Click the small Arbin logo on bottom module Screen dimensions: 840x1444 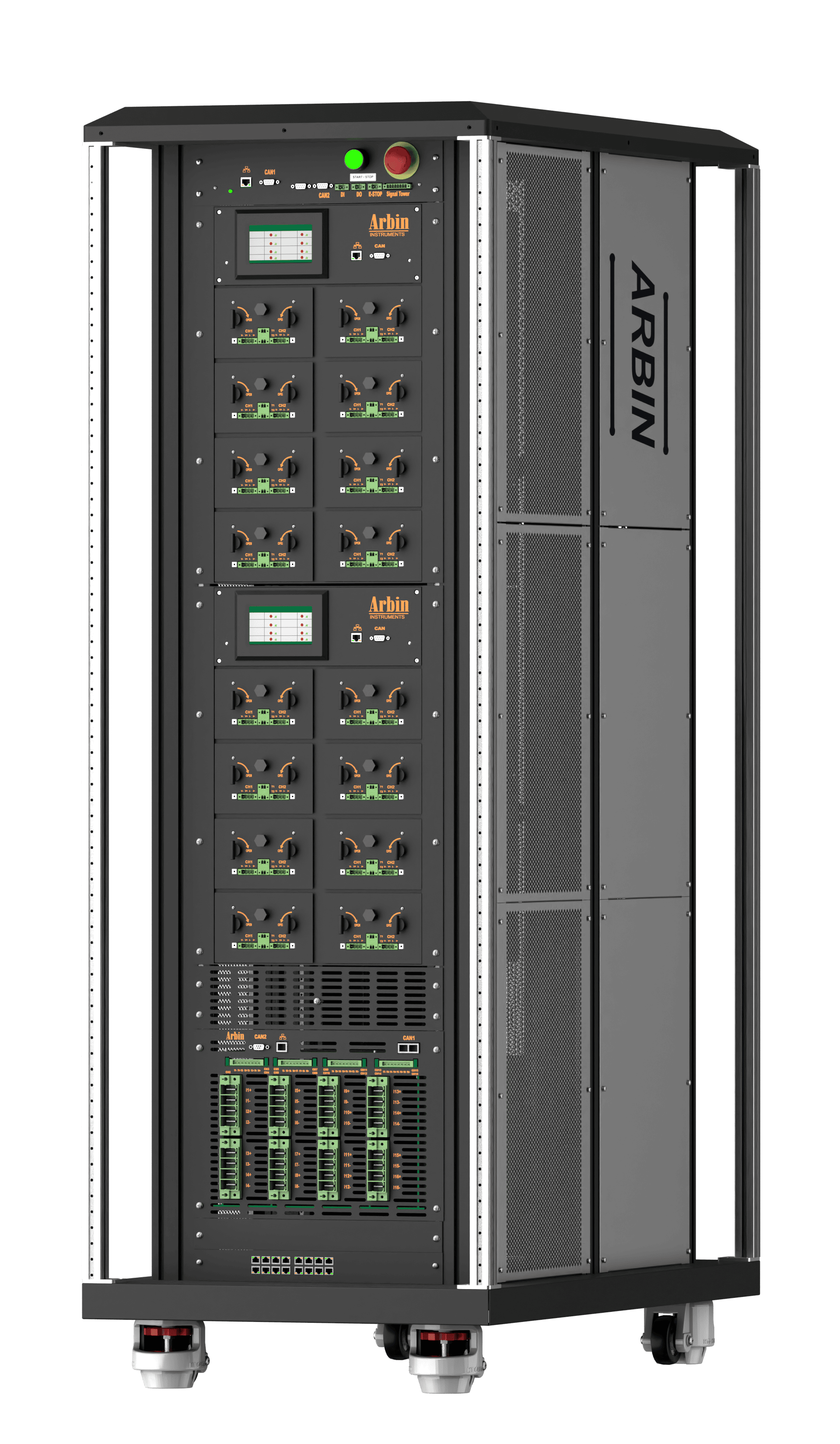tap(235, 1036)
